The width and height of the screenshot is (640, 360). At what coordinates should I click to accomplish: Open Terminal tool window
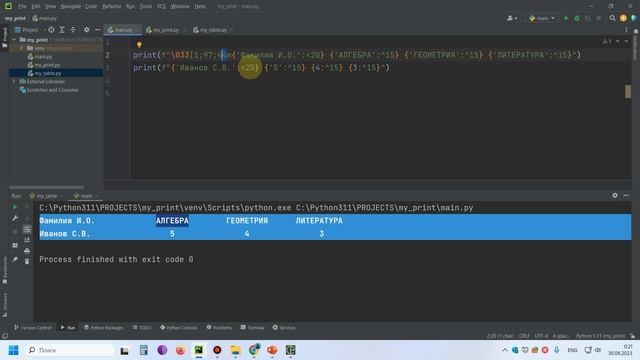[x=253, y=327]
